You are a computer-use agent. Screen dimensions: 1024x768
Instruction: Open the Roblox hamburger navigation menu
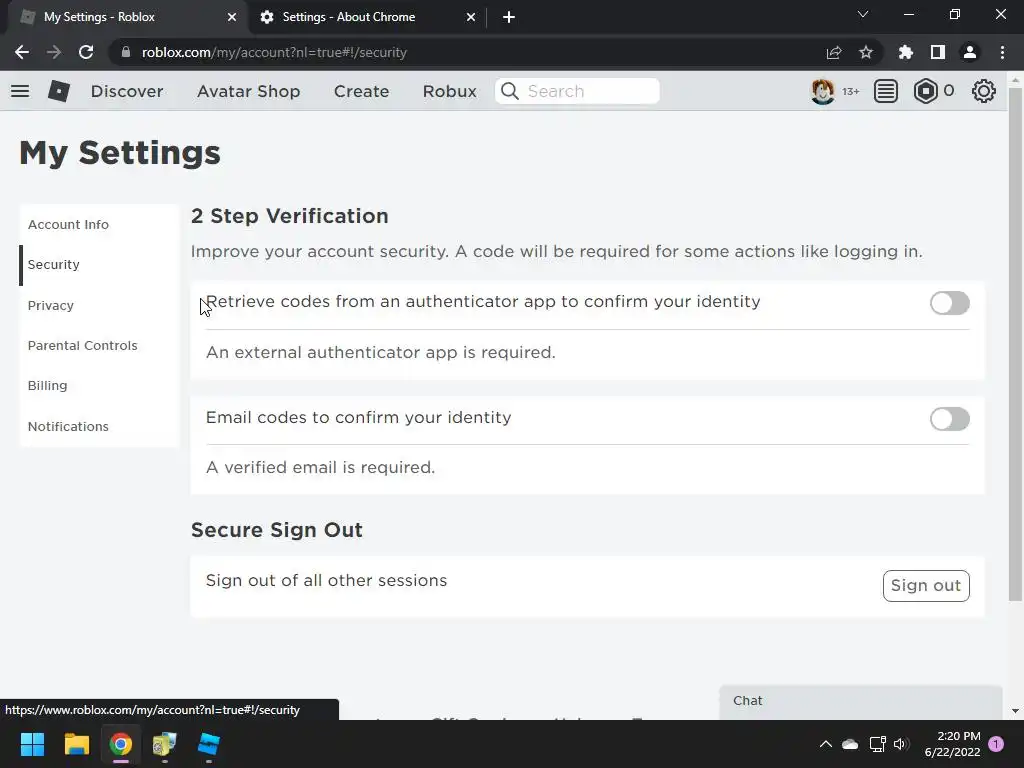(20, 91)
